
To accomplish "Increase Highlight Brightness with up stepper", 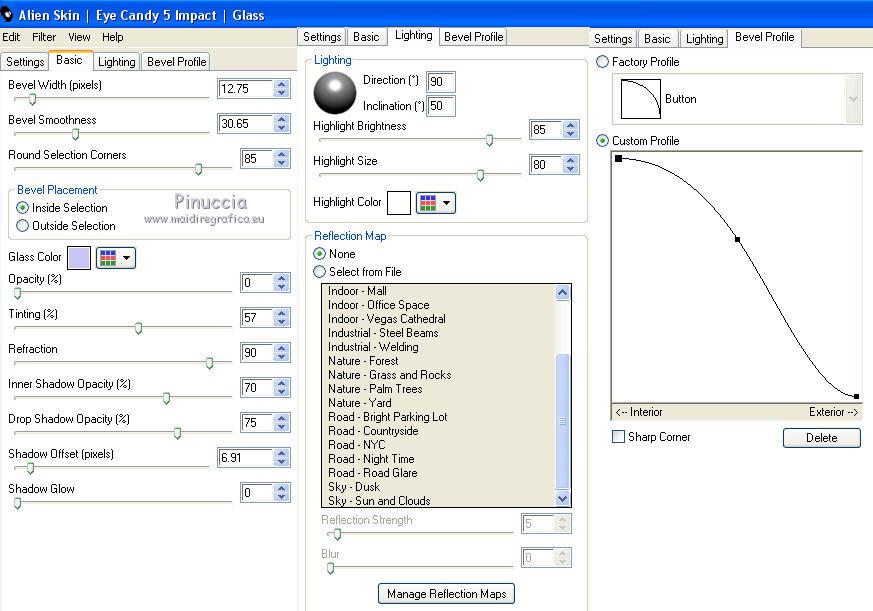I will point(570,125).
